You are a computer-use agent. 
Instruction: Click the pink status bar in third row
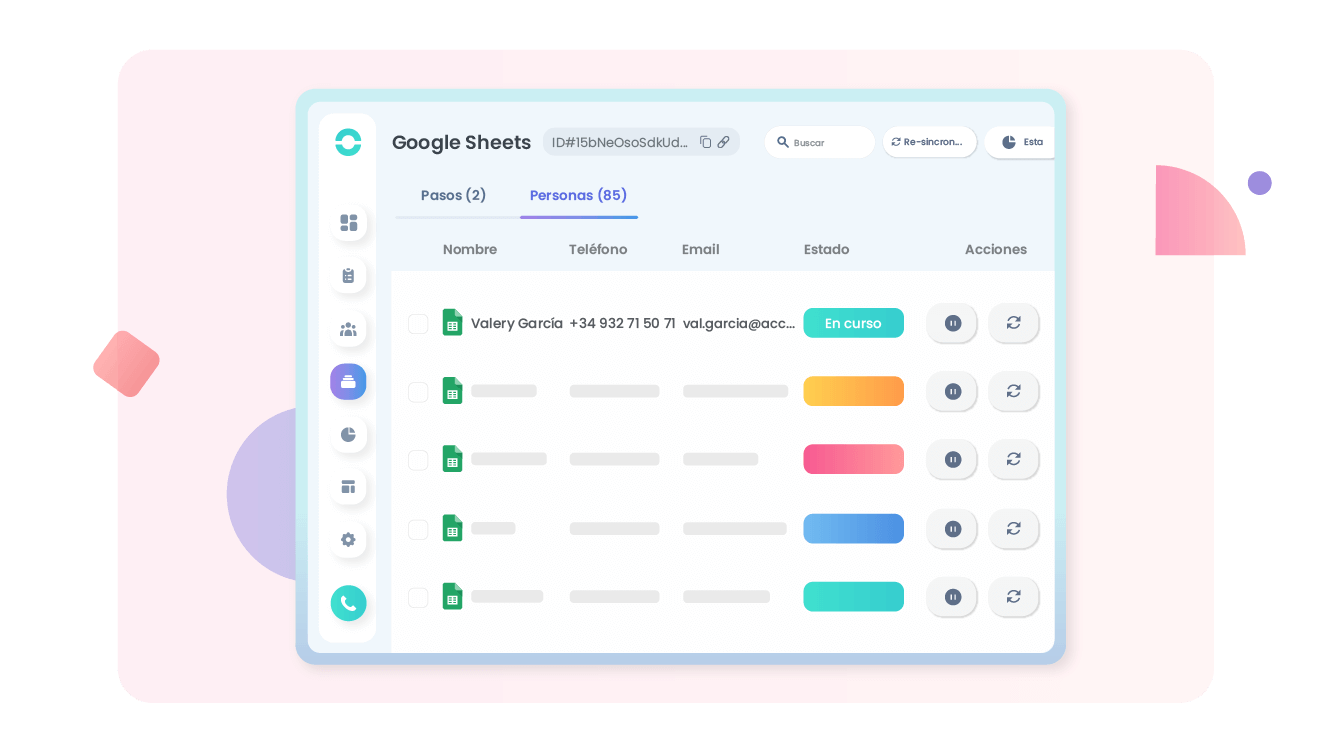click(853, 459)
